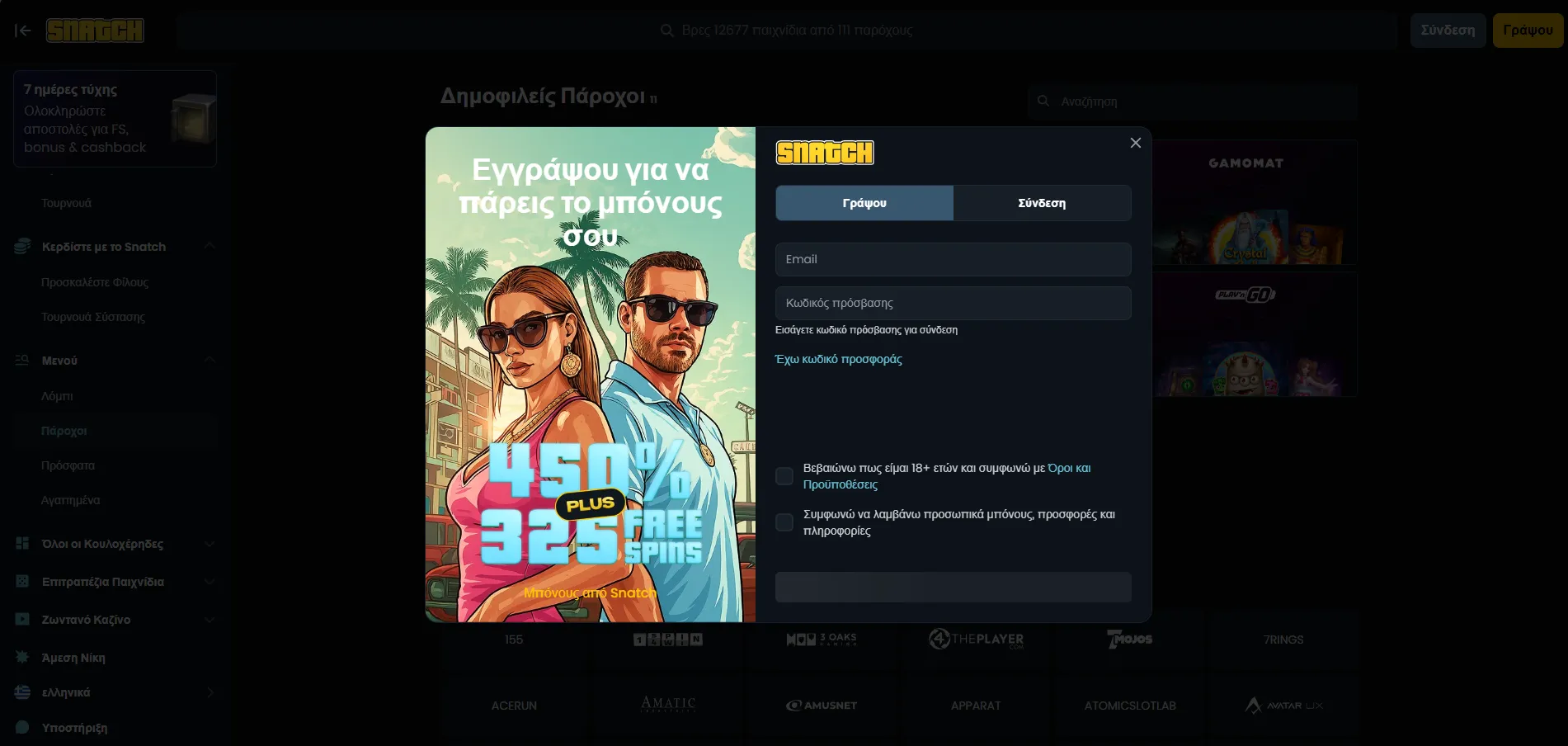Click the 450% bonus promo banner
Viewport: 1568px width, 746px height.
pos(591,375)
